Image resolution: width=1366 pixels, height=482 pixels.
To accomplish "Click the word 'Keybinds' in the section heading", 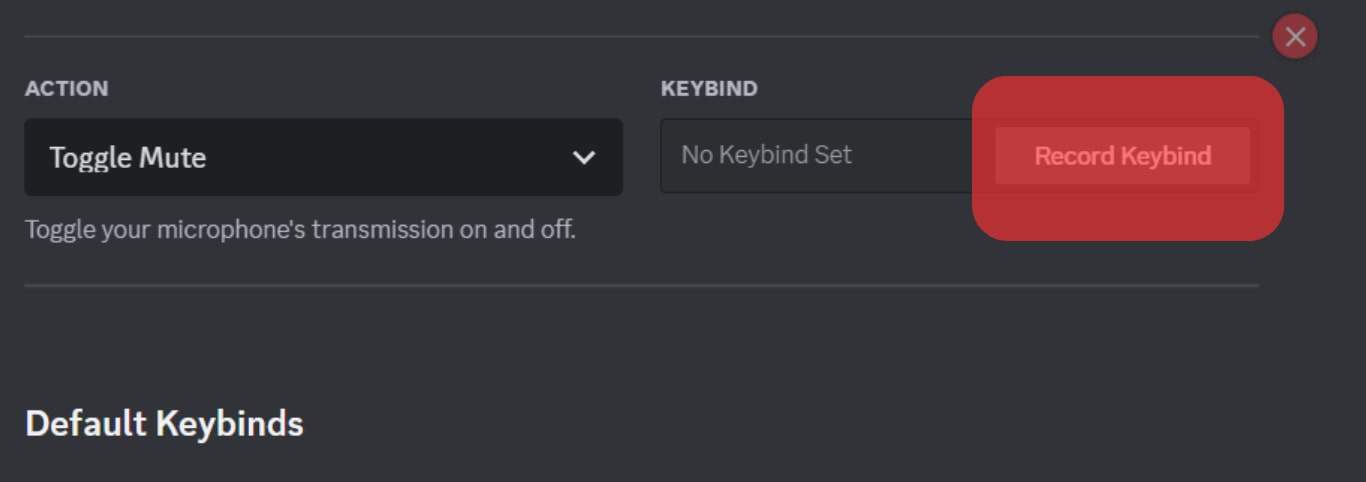I will pyautogui.click(x=229, y=423).
